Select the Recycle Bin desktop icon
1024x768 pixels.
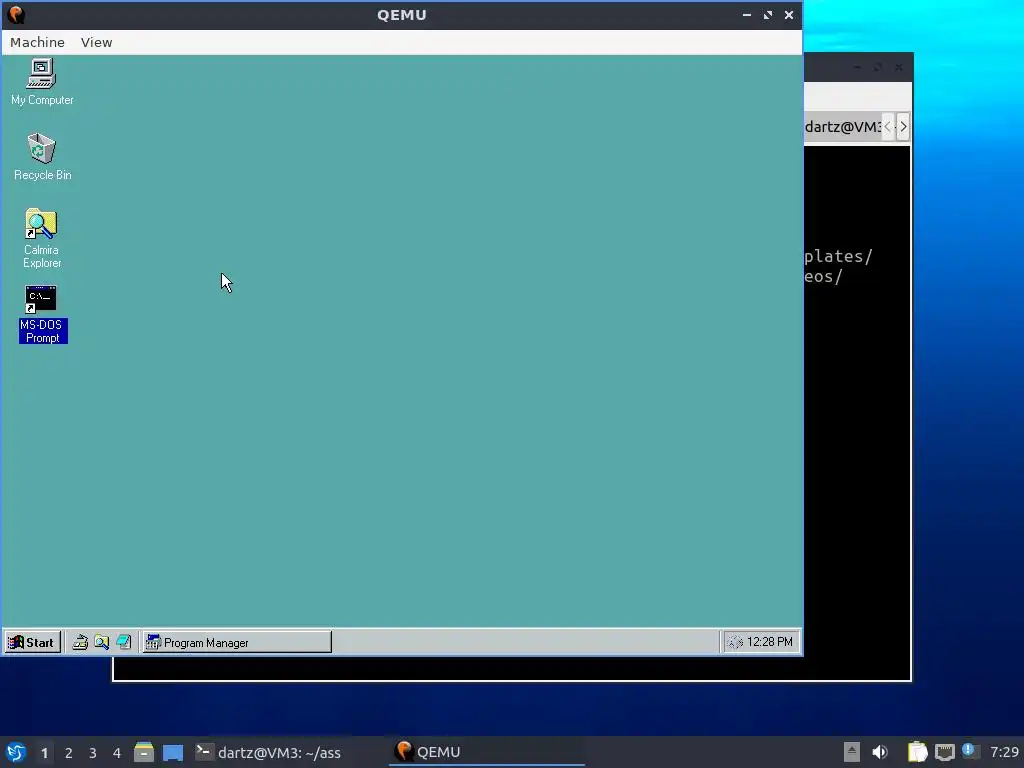point(42,157)
